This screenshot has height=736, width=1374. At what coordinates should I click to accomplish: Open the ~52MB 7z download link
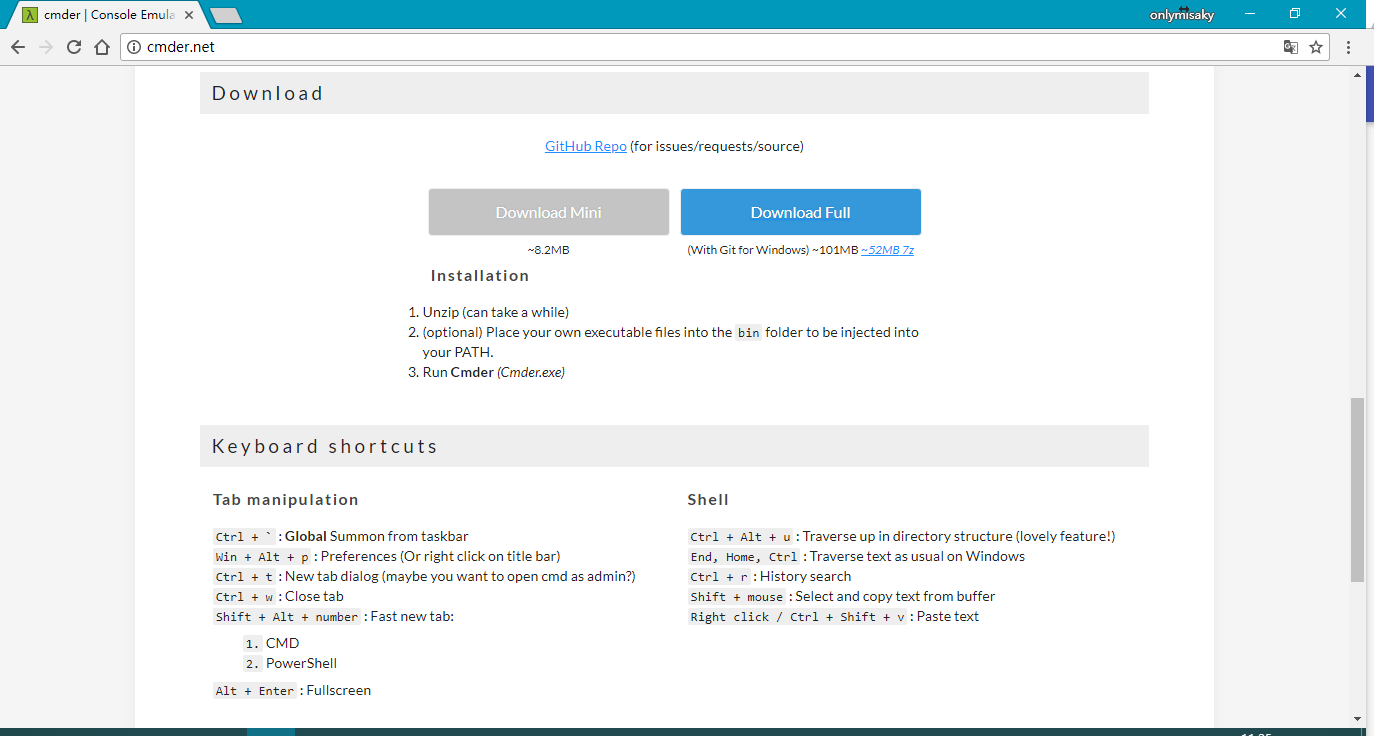[x=887, y=250]
